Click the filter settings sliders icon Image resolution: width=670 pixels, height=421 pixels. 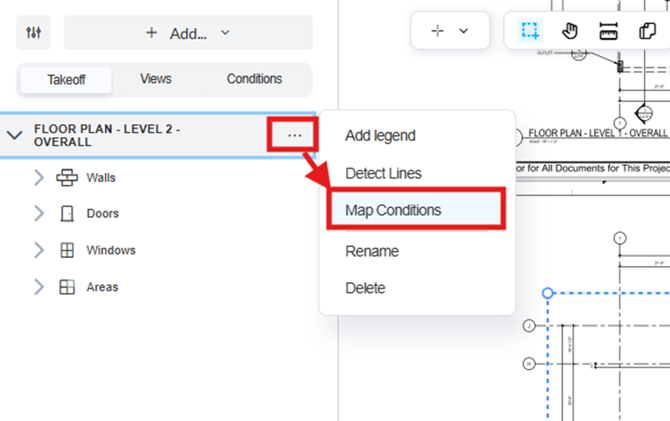click(x=34, y=33)
